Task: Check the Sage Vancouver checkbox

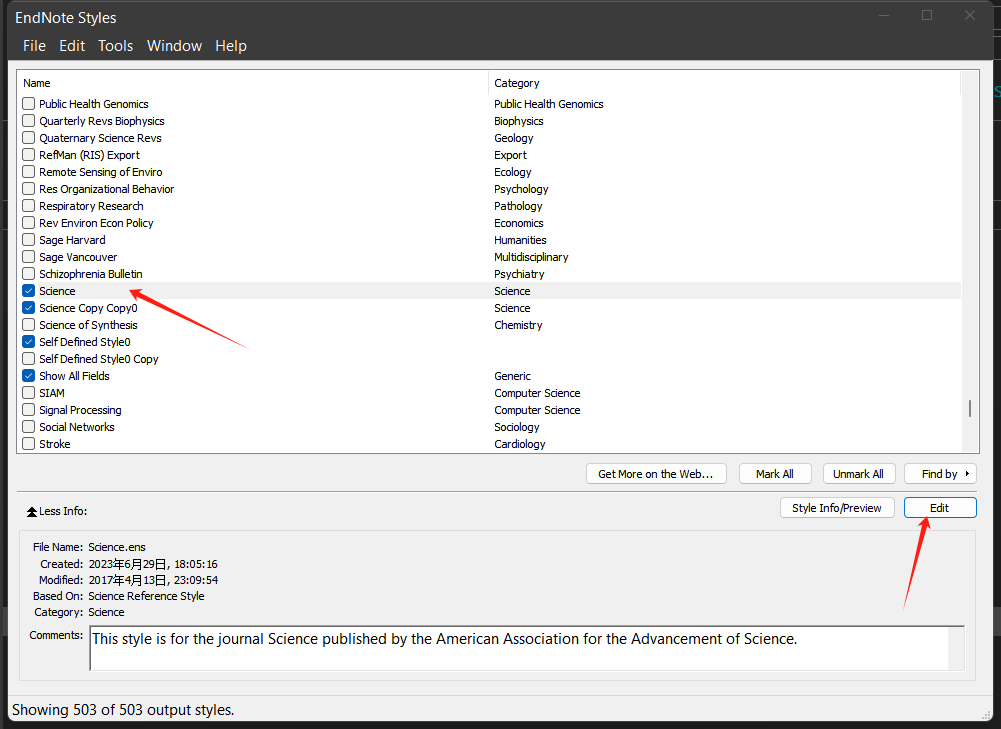Action: click(x=29, y=257)
